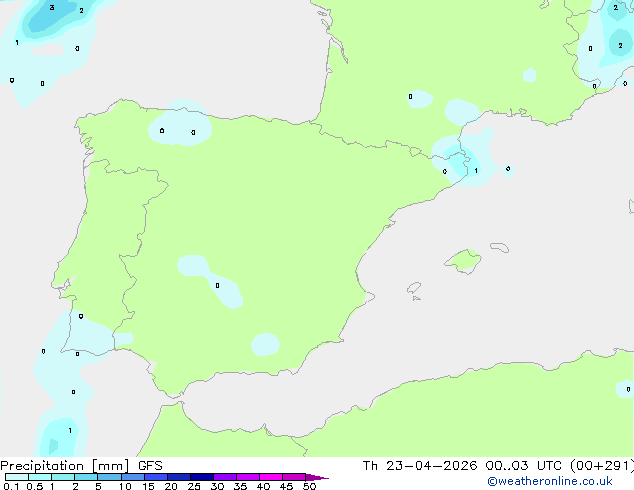Click the "GFS" model label
The height and width of the screenshot is (490, 634).
pyautogui.click(x=150, y=466)
